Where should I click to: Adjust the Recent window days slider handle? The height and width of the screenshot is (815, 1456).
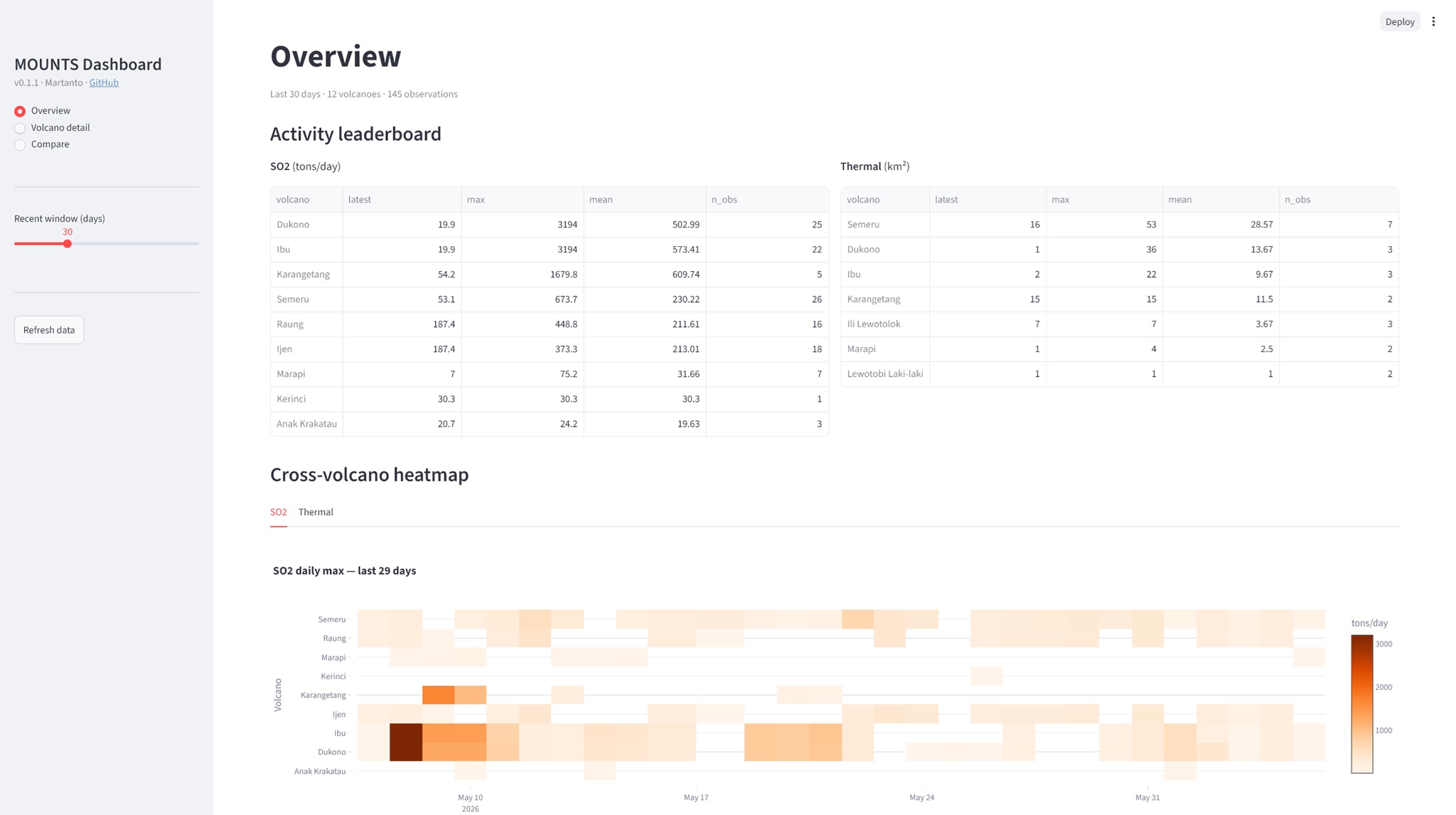point(68,244)
